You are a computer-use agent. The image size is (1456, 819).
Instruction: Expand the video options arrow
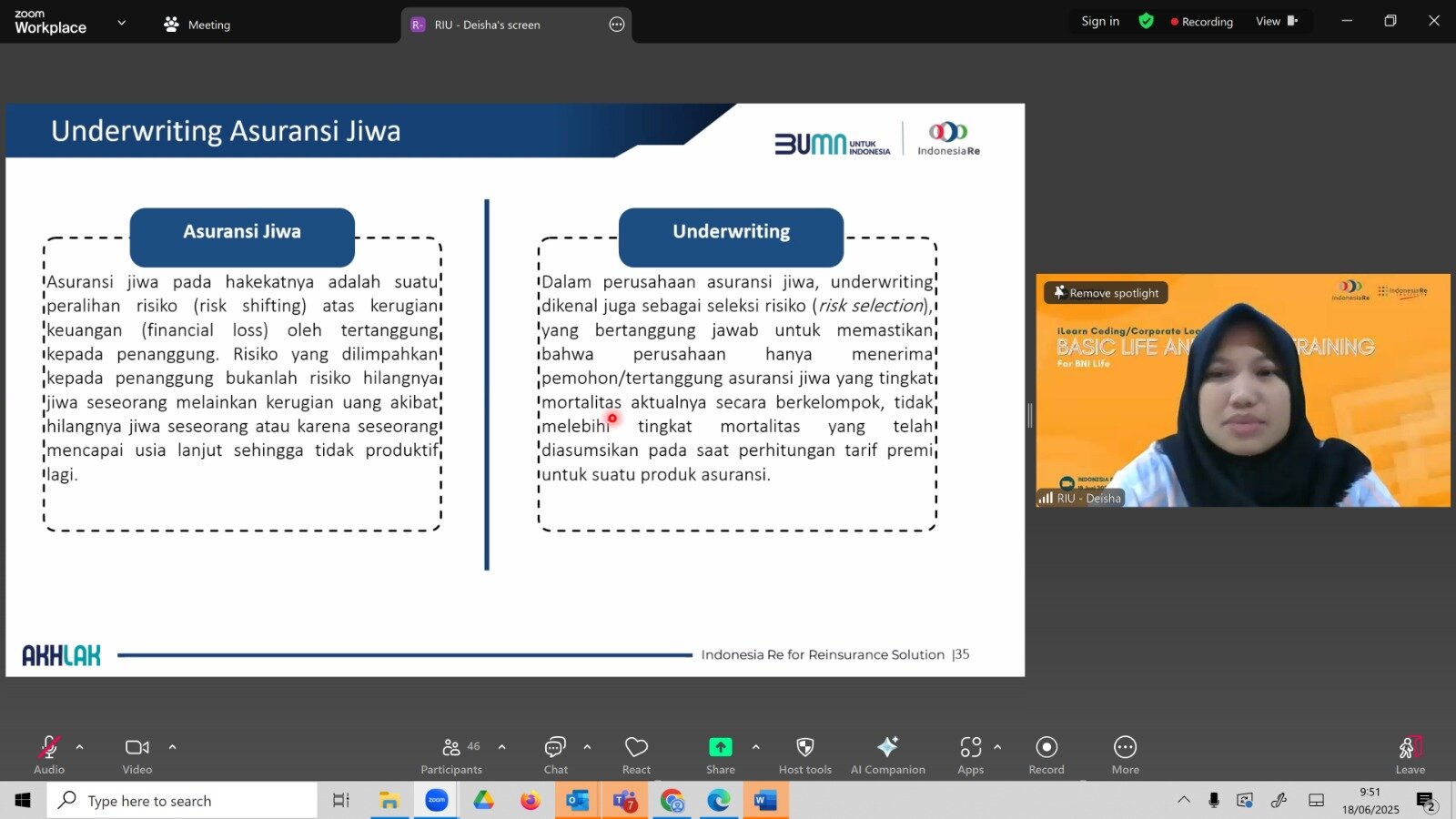click(x=172, y=747)
